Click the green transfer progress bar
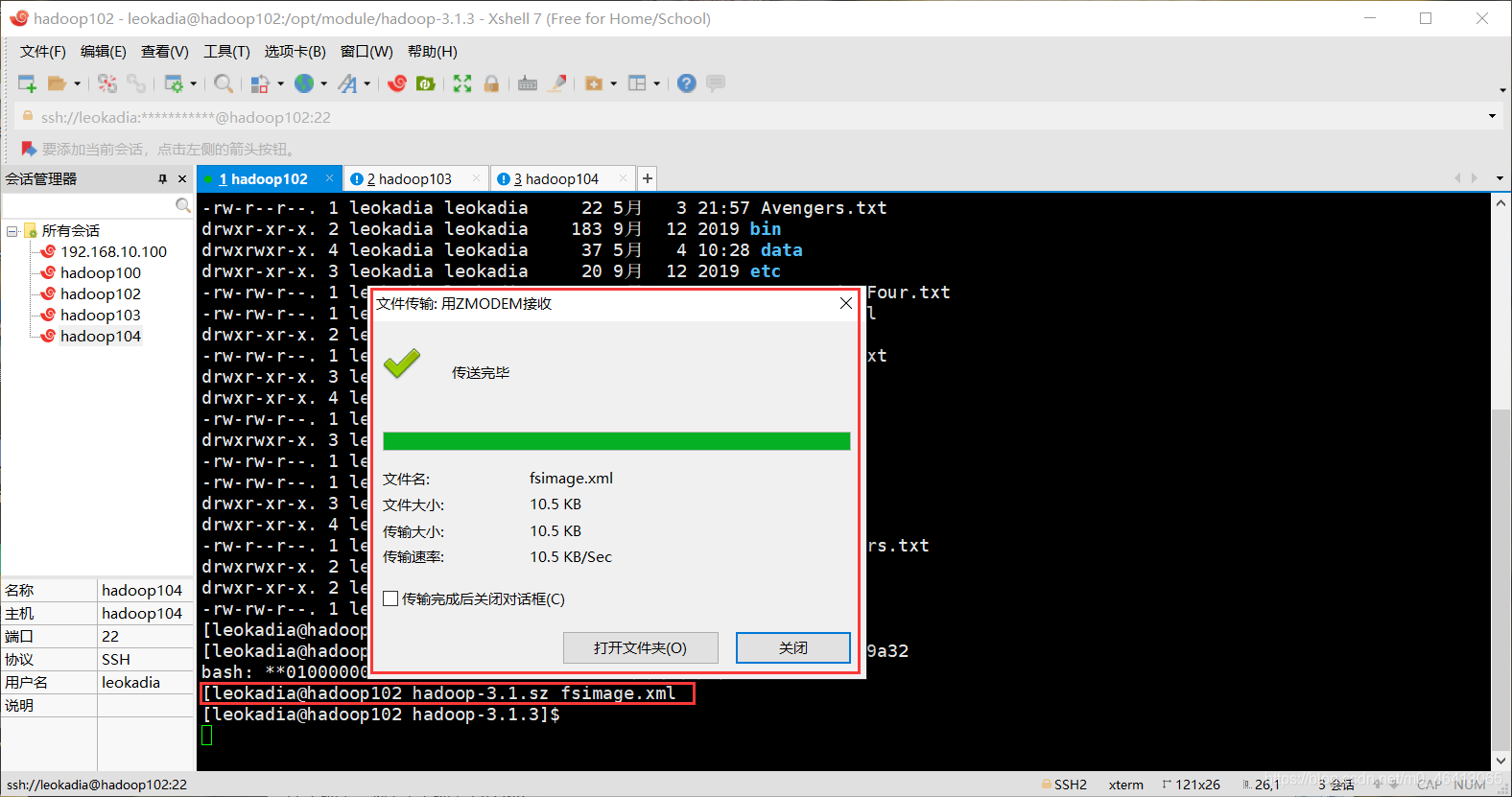1512x797 pixels. coord(616,440)
